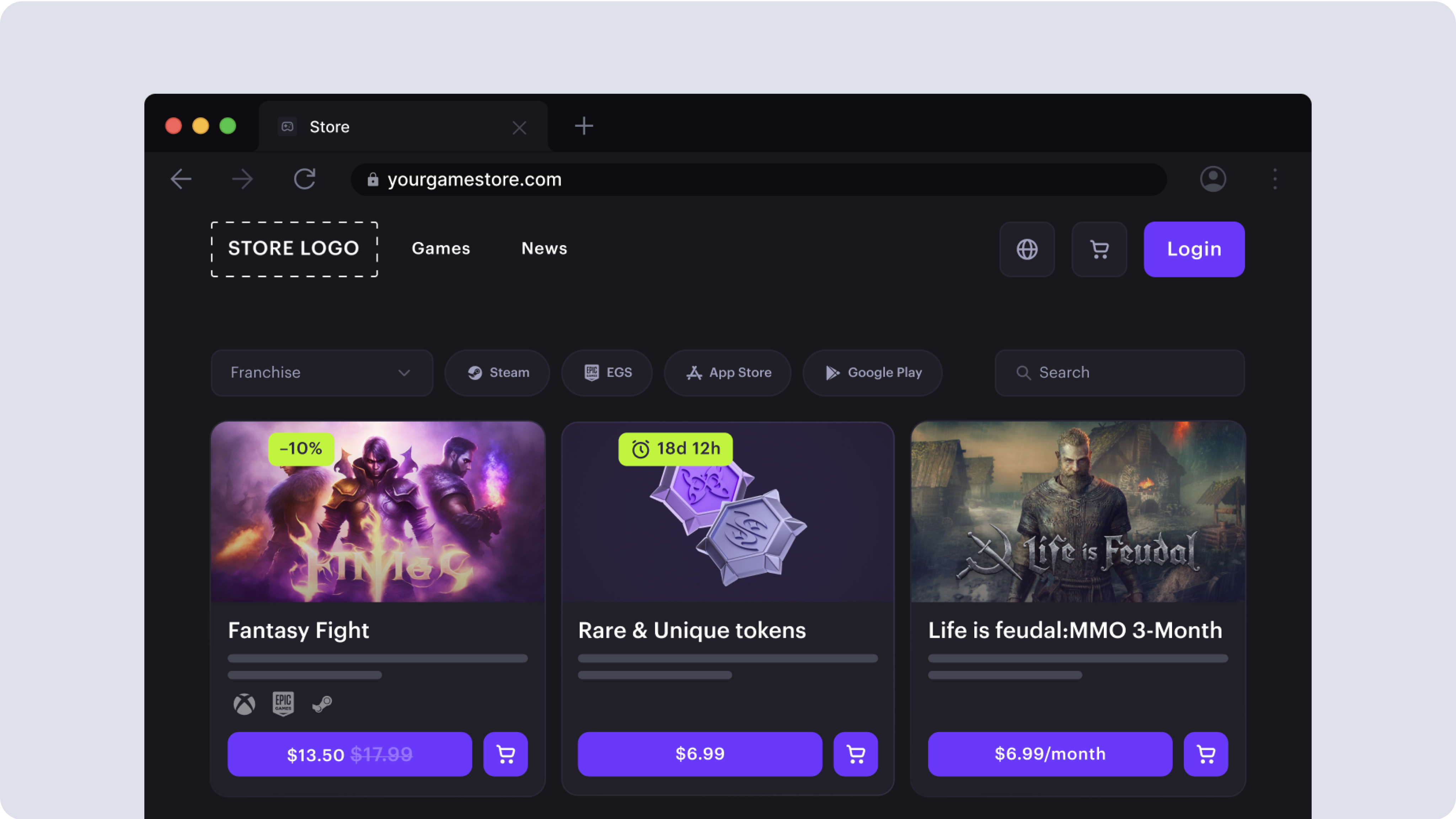
Task: Expand the Franchise dropdown
Action: (322, 373)
